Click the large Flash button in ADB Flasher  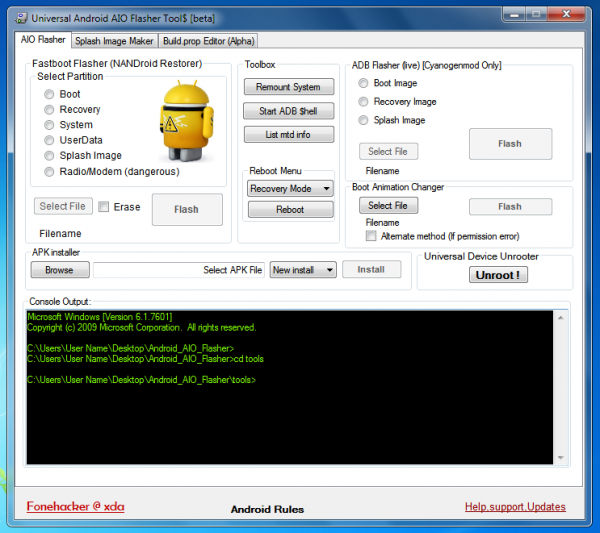pyautogui.click(x=510, y=144)
